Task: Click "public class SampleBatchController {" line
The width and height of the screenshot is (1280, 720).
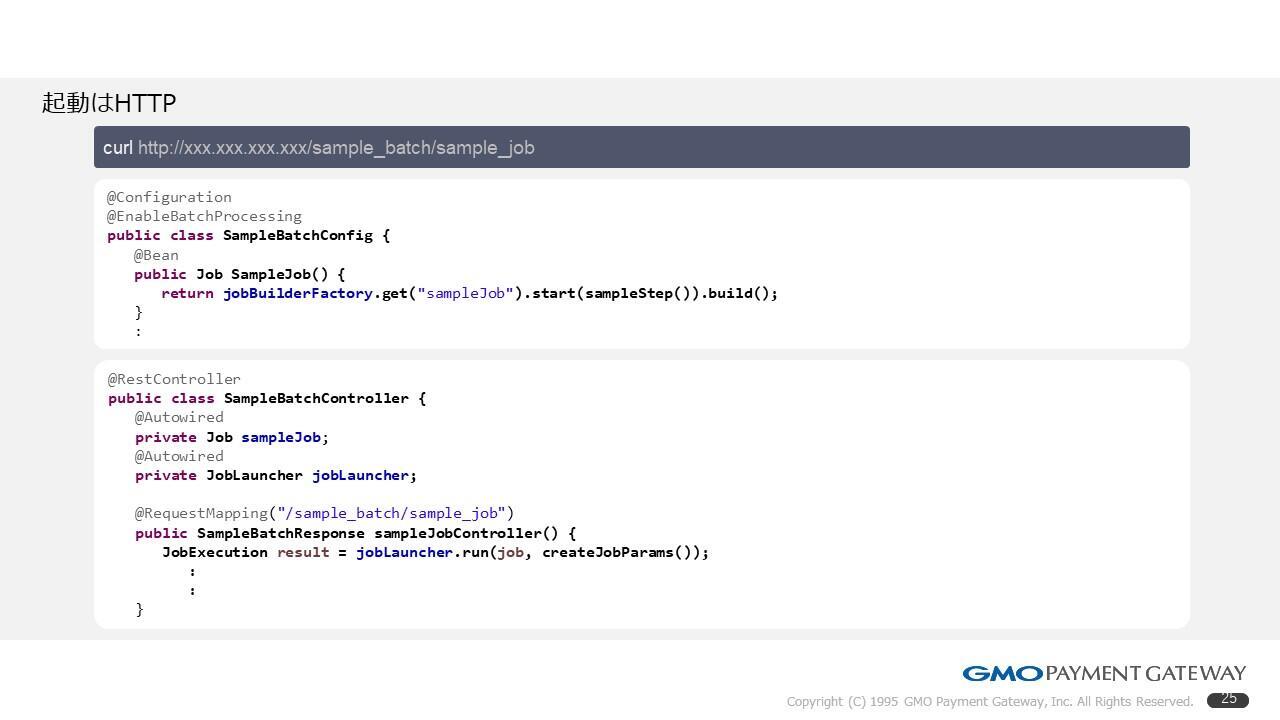Action: coord(267,398)
